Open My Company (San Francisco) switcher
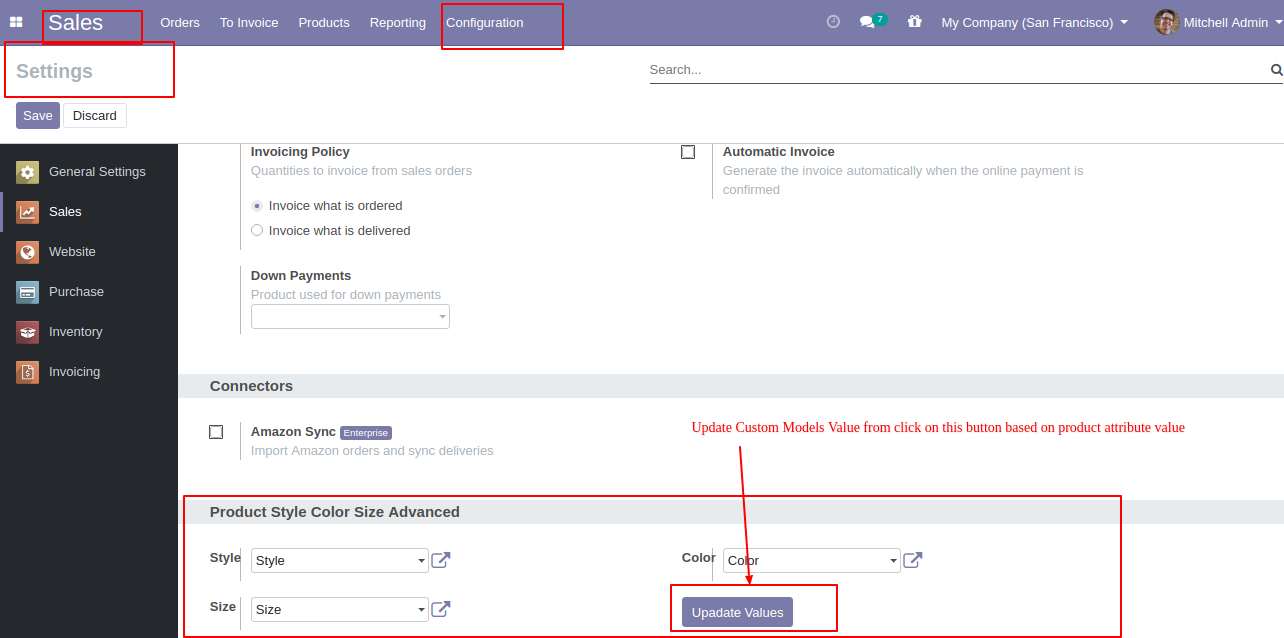The image size is (1284, 638). point(1034,22)
